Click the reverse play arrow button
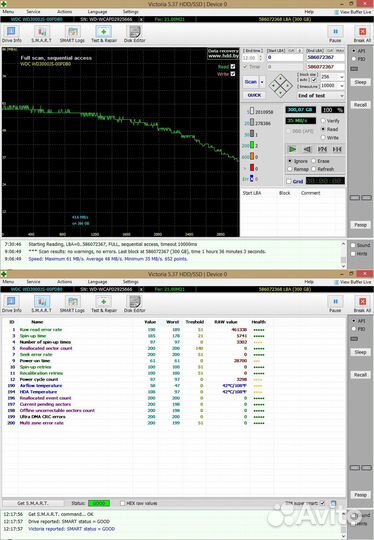374x540 pixels. [x=308, y=149]
